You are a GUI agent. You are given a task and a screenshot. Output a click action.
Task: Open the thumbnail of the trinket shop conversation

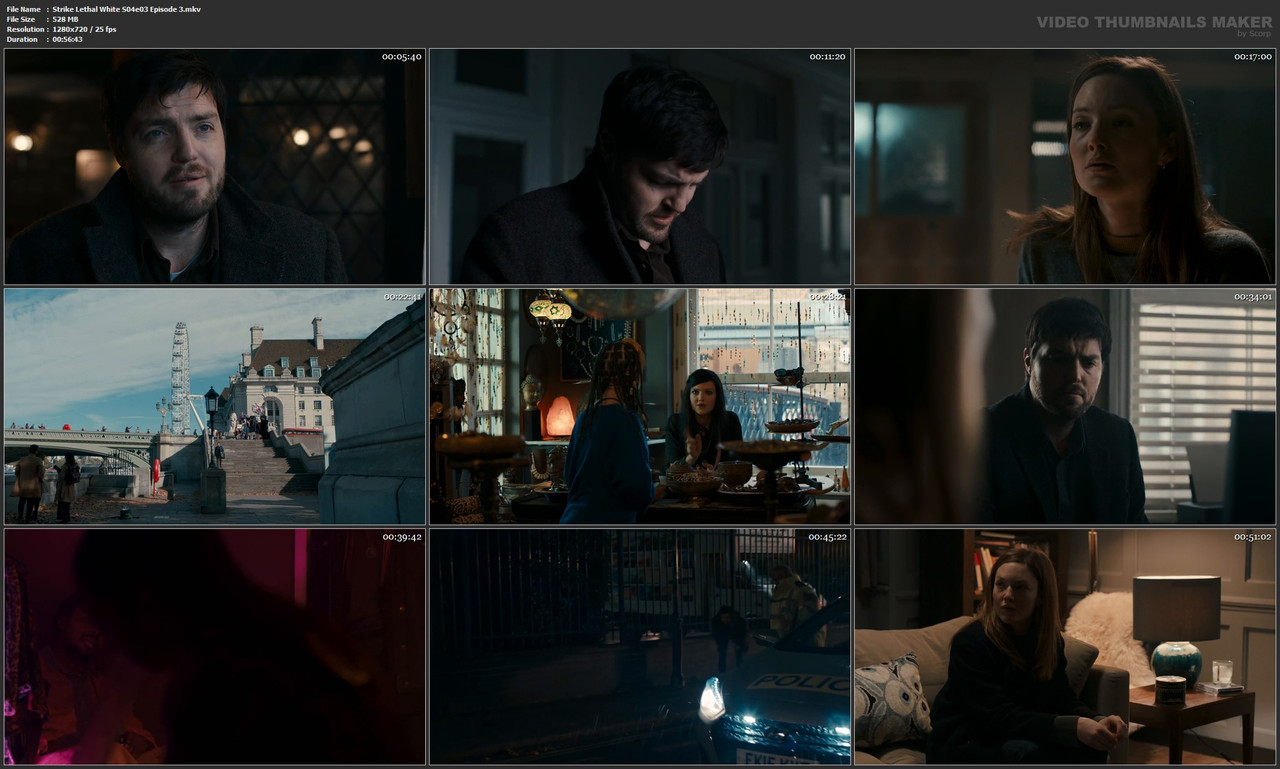[x=638, y=406]
